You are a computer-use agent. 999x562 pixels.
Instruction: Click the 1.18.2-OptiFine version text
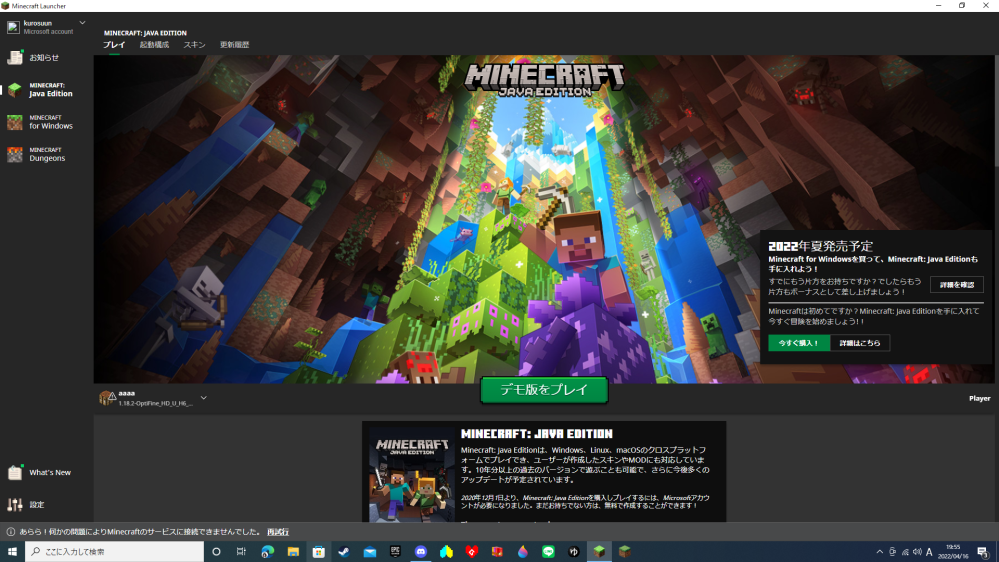(x=155, y=403)
